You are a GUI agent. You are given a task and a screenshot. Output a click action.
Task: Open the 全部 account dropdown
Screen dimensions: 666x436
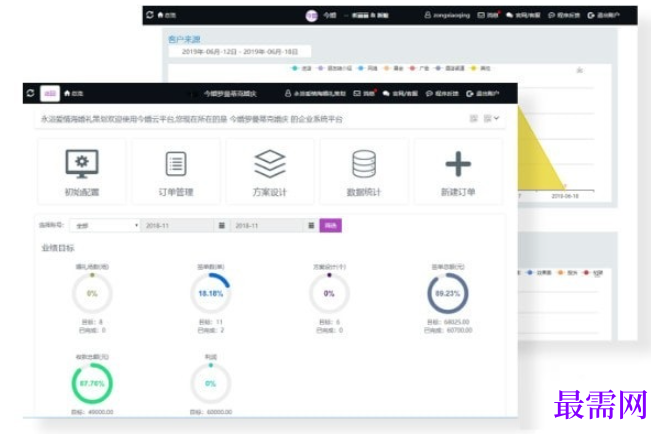point(105,226)
